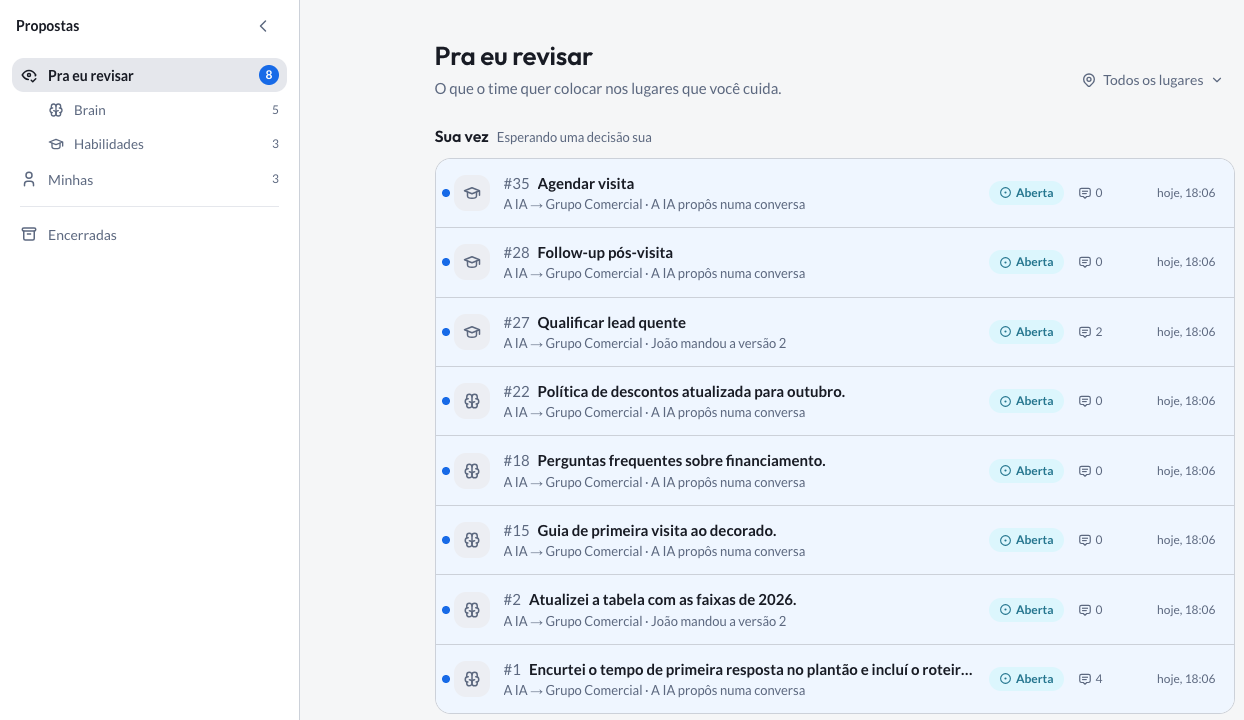Image resolution: width=1244 pixels, height=720 pixels.
Task: Select Pra eu revisar in sidebar
Action: (x=149, y=75)
